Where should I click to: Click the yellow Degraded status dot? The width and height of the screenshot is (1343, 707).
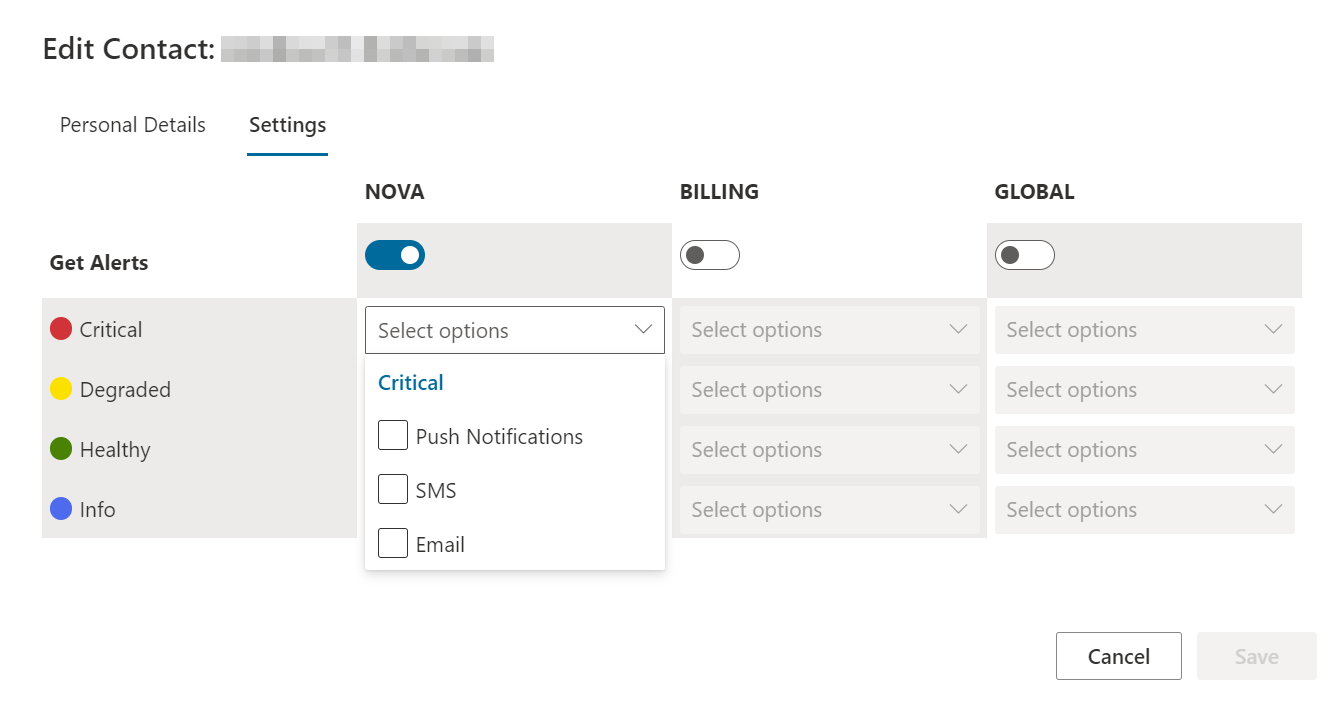coord(61,389)
